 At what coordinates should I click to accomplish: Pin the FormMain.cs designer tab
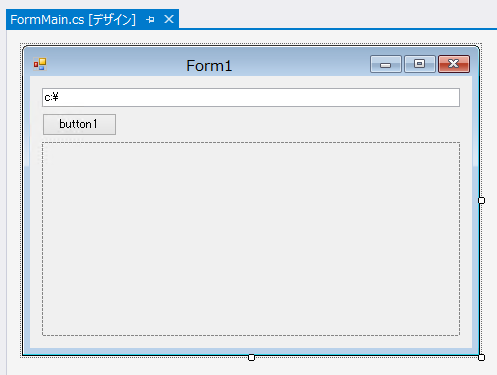tap(150, 20)
